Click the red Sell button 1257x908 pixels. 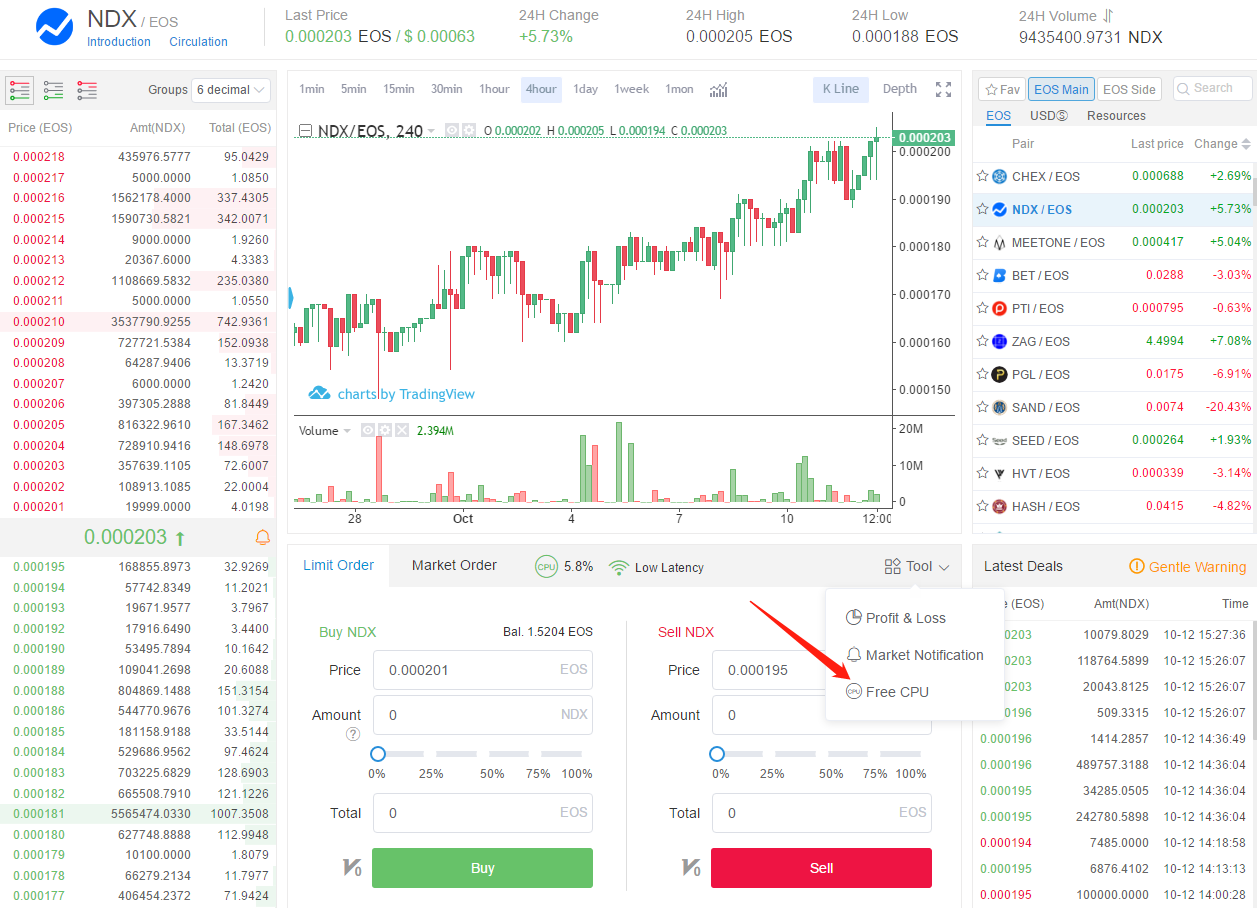pos(821,868)
